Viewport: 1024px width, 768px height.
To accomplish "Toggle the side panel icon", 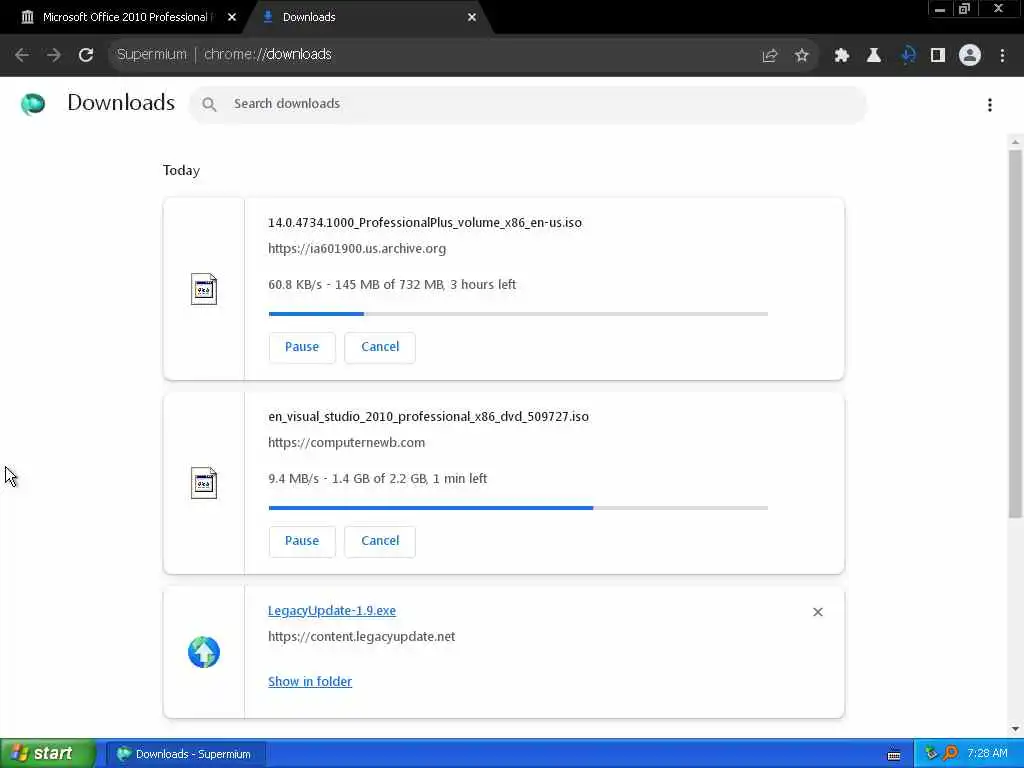I will 938,56.
